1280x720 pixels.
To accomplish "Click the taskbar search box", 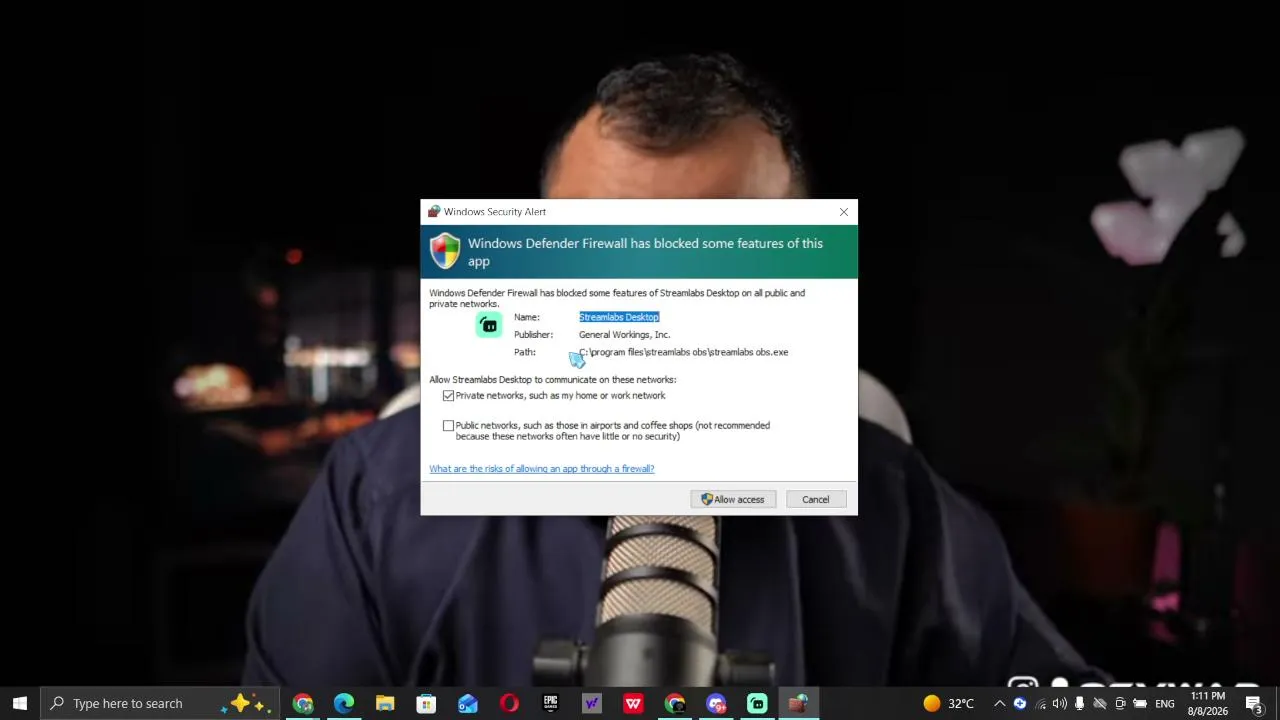I will pos(160,703).
